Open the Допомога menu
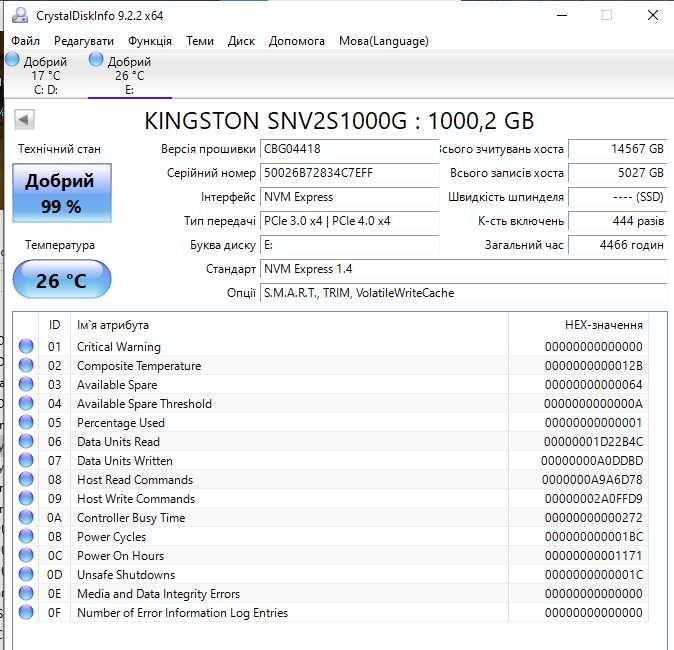Screen dimensions: 674x650 297,41
